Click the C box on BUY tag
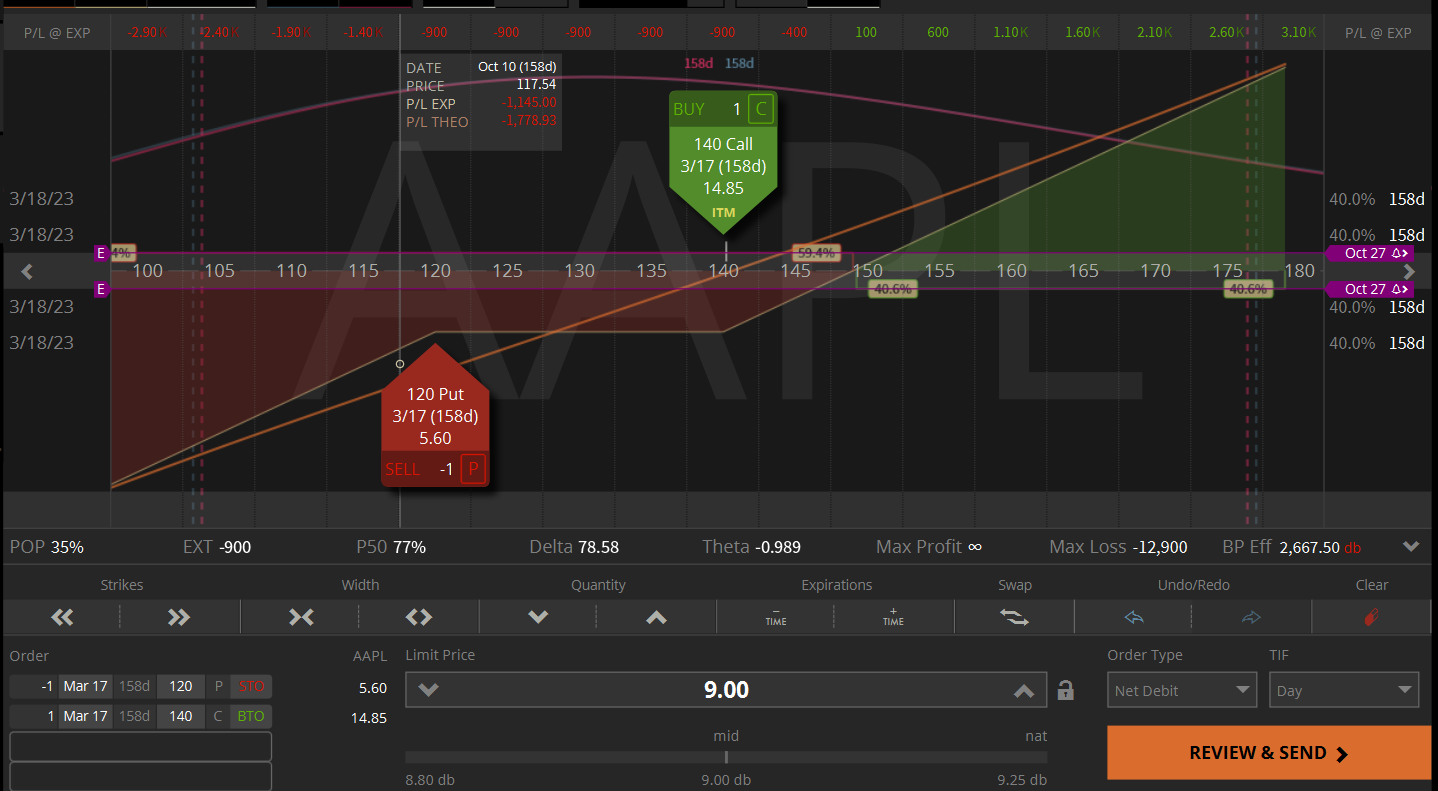Screen dimensions: 1438x791 pyautogui.click(x=761, y=109)
